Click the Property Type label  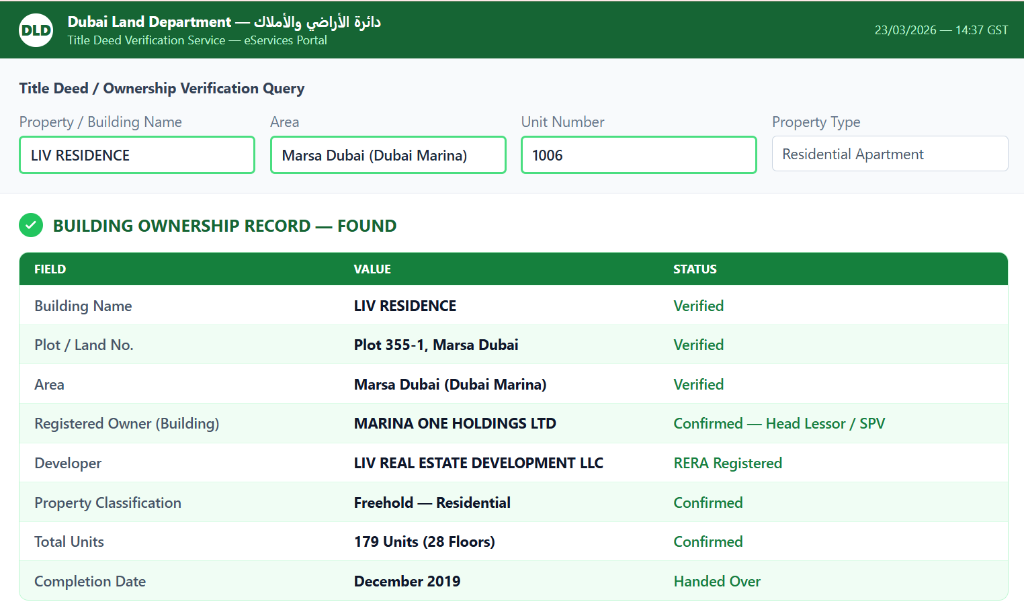click(x=816, y=122)
